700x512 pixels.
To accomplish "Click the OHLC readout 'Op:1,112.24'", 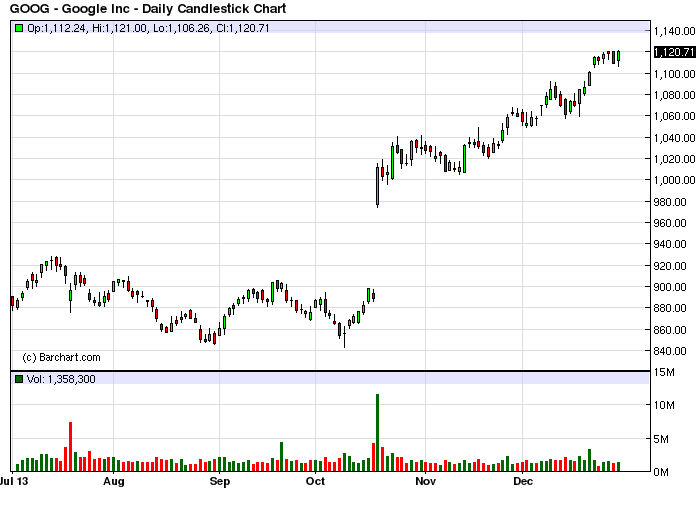I will [56, 28].
